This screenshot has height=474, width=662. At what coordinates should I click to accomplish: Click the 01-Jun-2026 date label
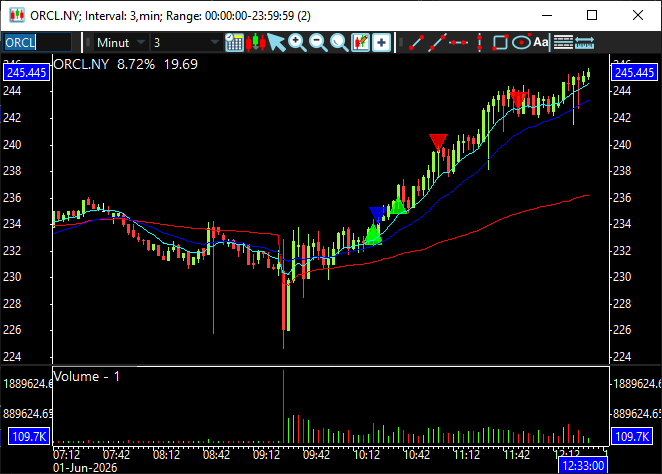85,468
